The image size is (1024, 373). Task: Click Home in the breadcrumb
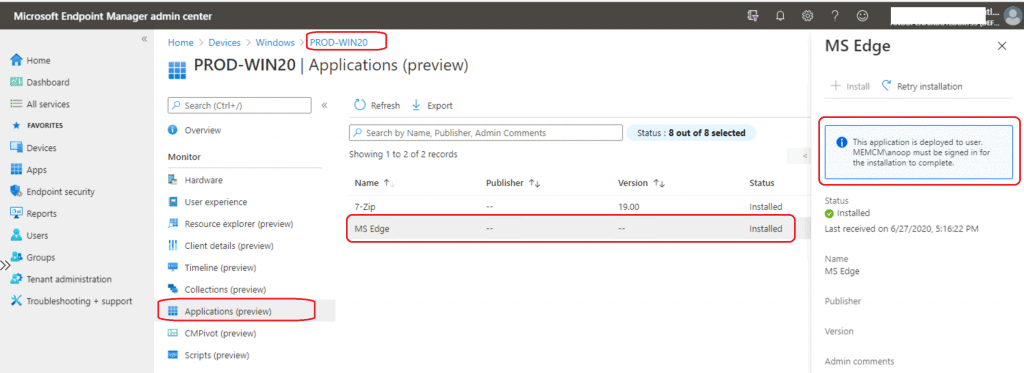[x=180, y=42]
